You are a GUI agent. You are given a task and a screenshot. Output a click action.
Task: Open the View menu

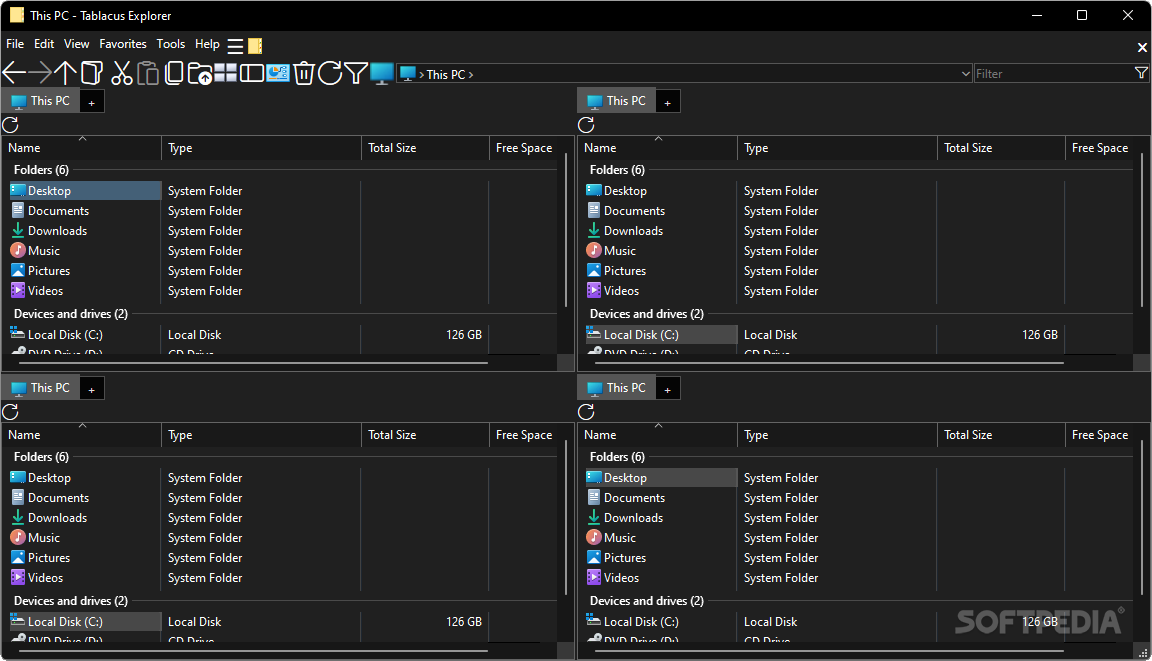76,44
